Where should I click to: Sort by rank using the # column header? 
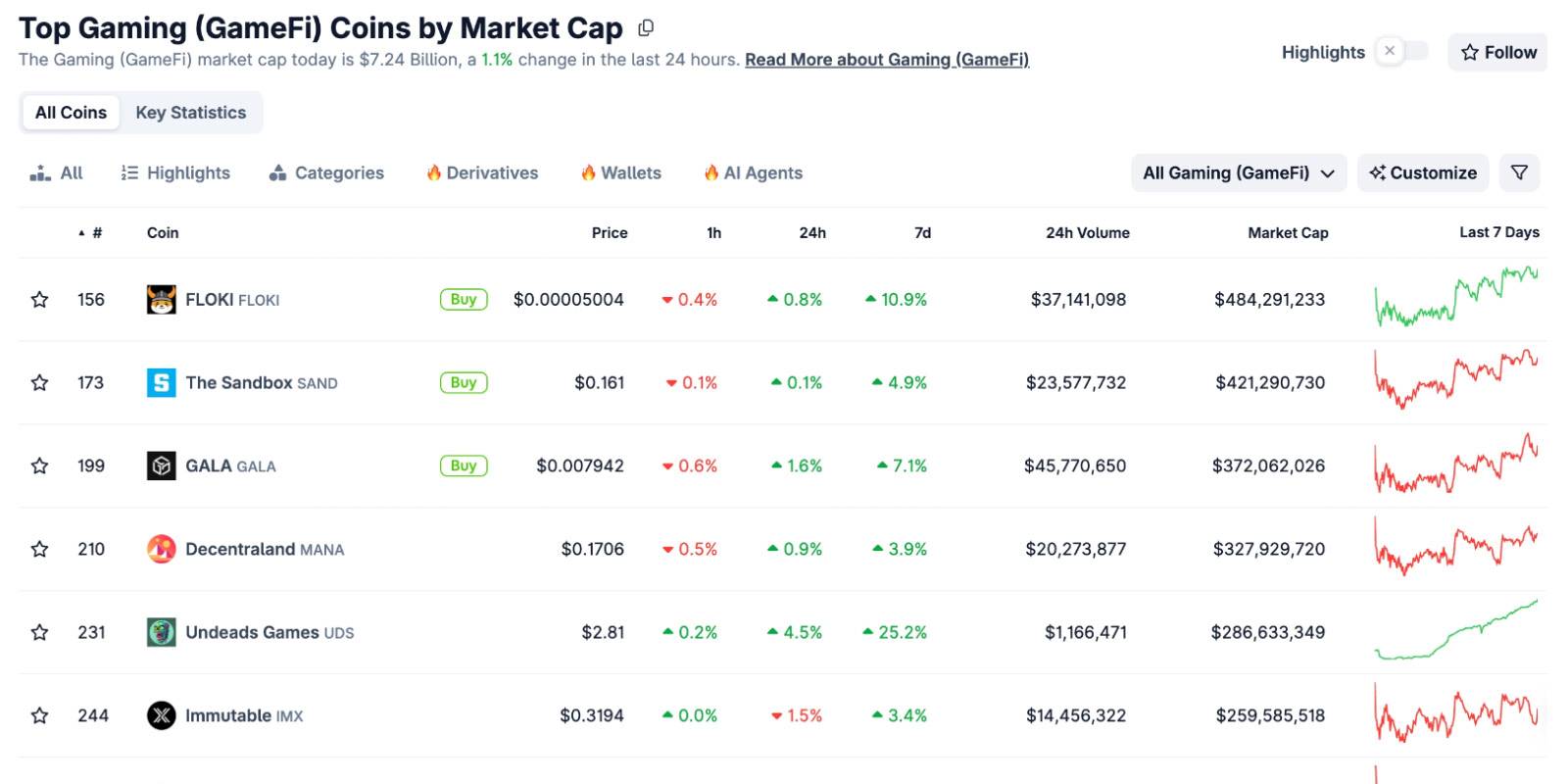(x=96, y=233)
